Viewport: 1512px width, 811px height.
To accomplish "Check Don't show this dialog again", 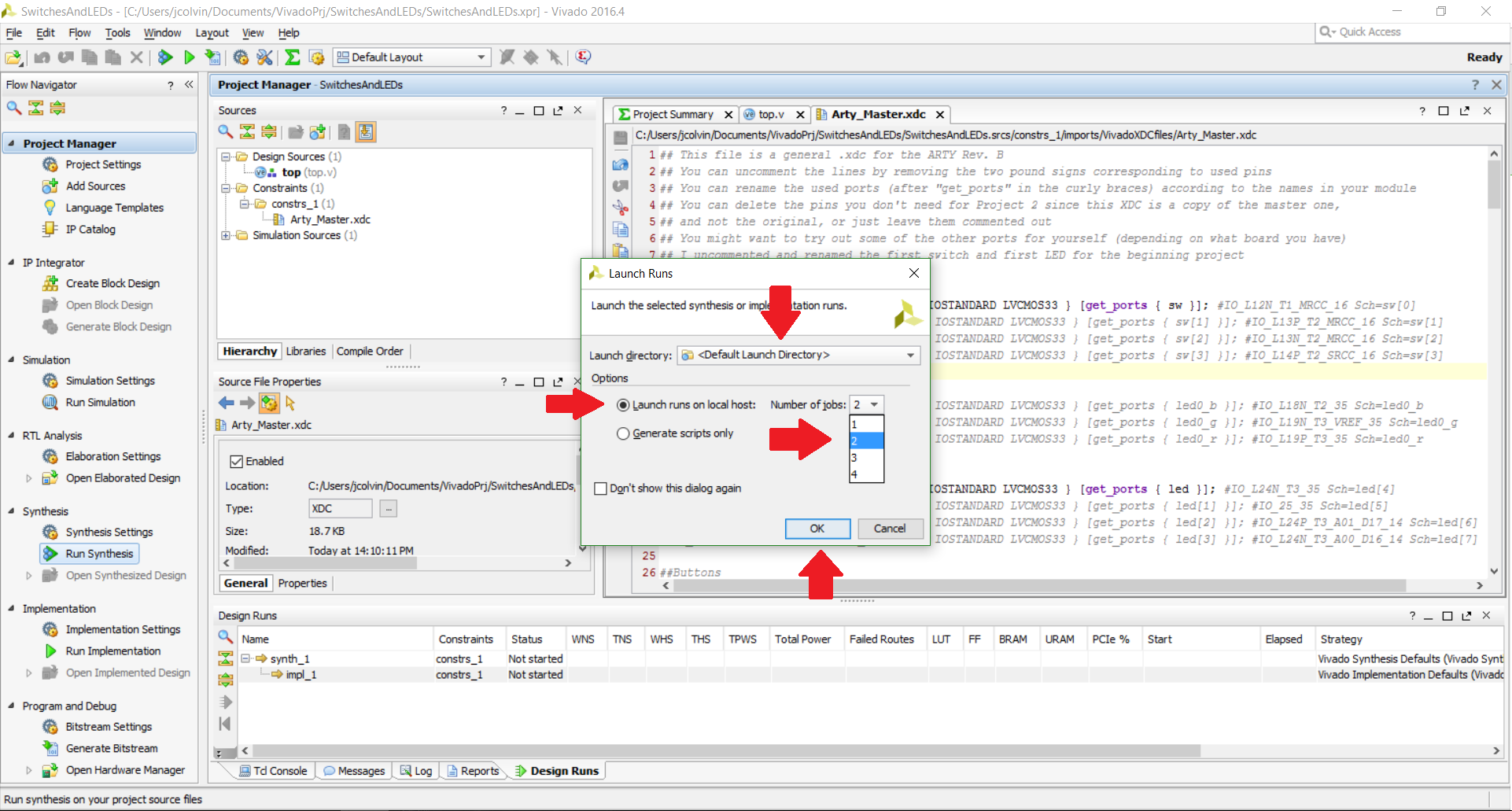I will click(x=601, y=488).
